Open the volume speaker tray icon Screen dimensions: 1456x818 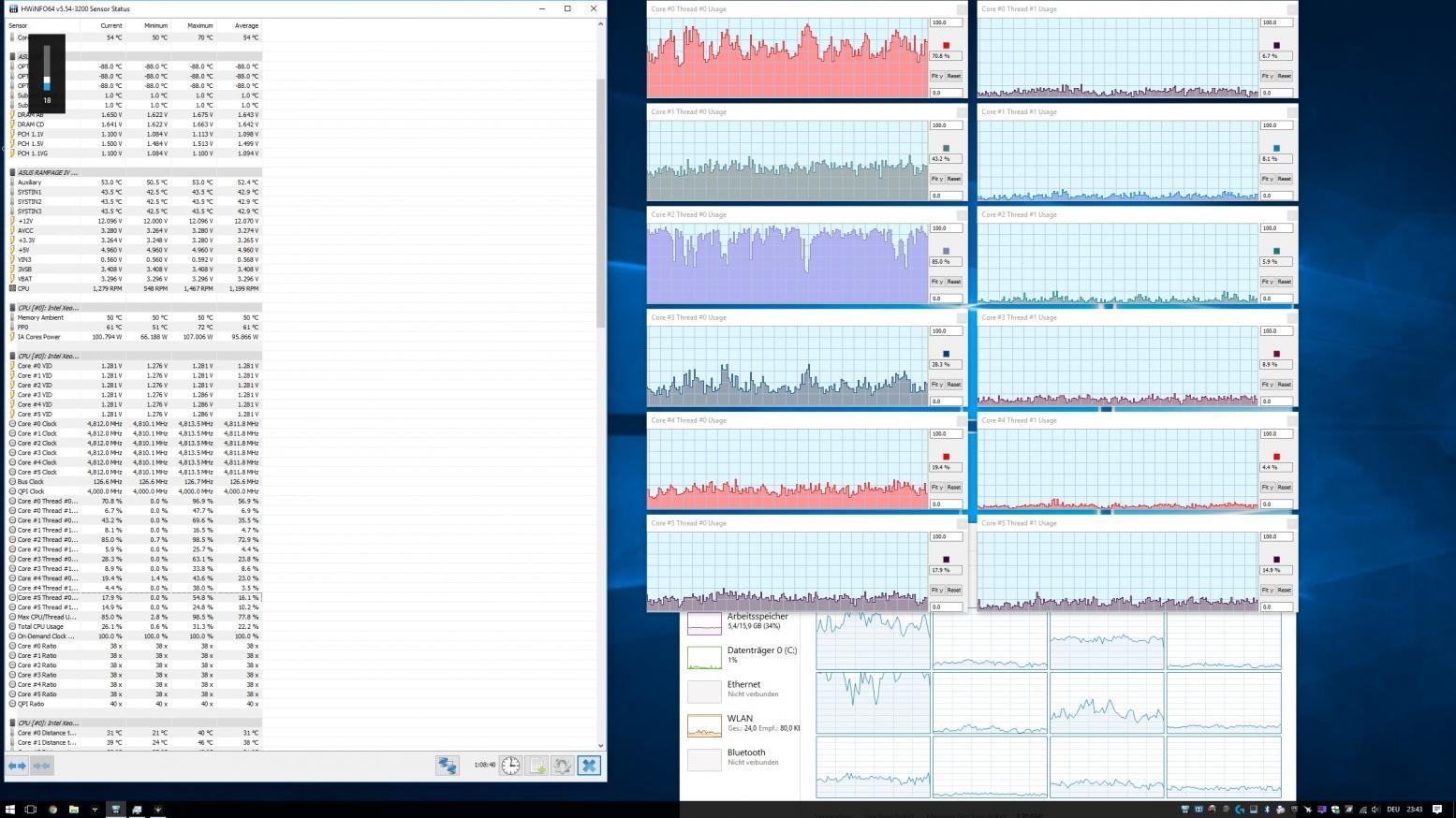[x=1375, y=809]
